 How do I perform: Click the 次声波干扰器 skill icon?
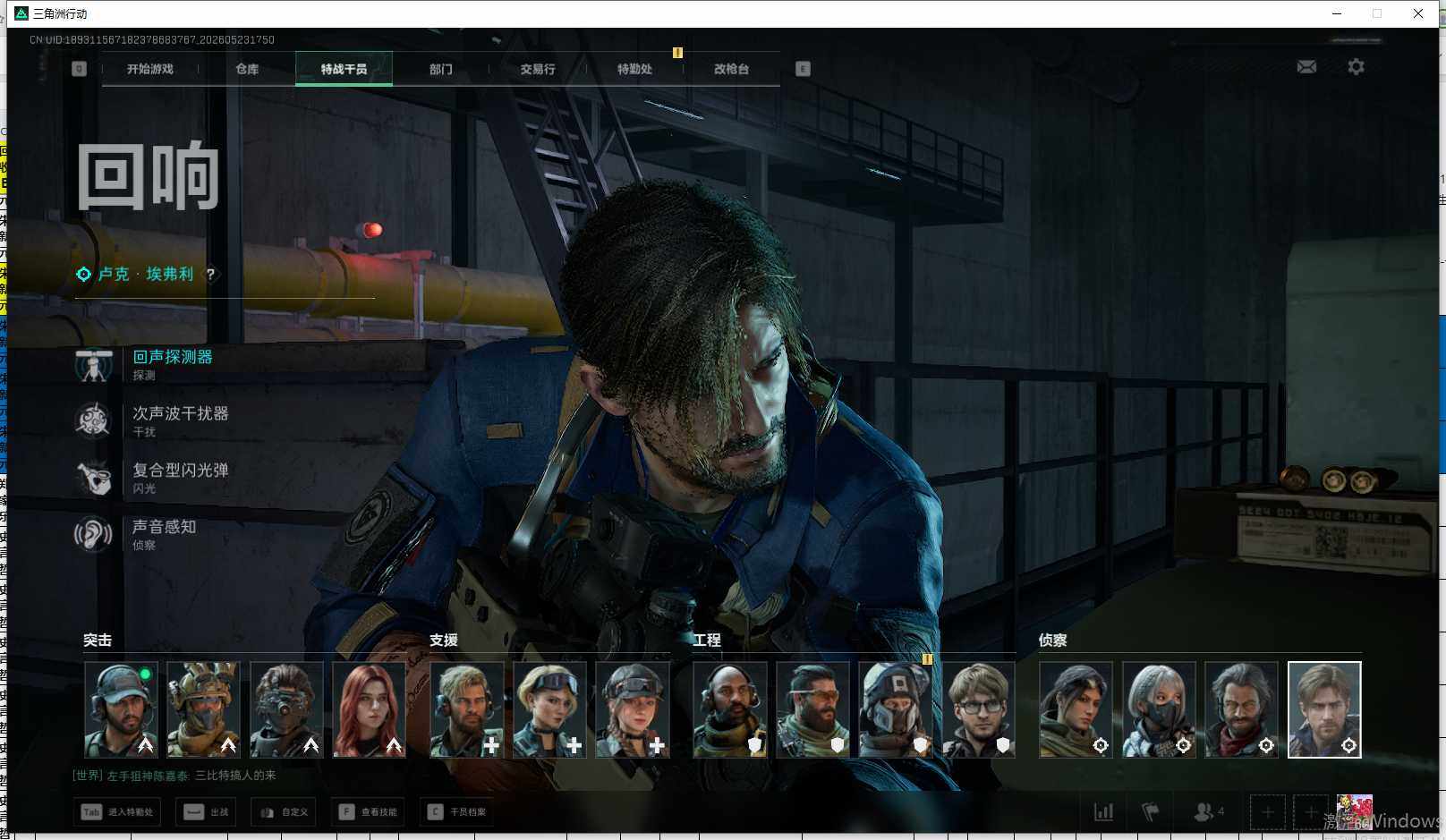93,420
